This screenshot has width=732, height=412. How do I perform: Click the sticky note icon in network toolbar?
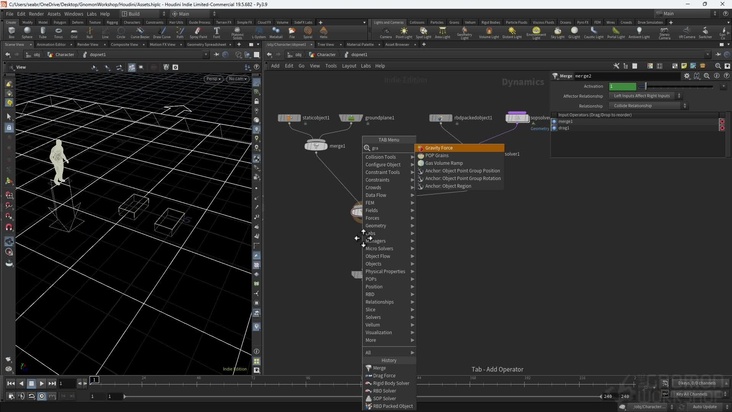pyautogui.click(x=684, y=66)
